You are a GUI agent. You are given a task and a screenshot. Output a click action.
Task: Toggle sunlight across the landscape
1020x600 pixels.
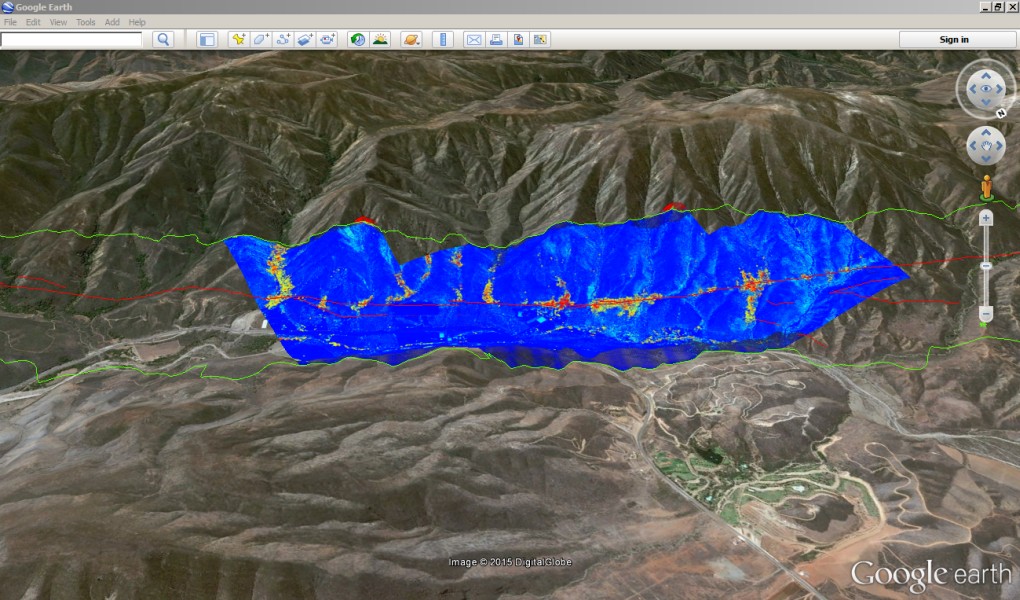(x=380, y=39)
